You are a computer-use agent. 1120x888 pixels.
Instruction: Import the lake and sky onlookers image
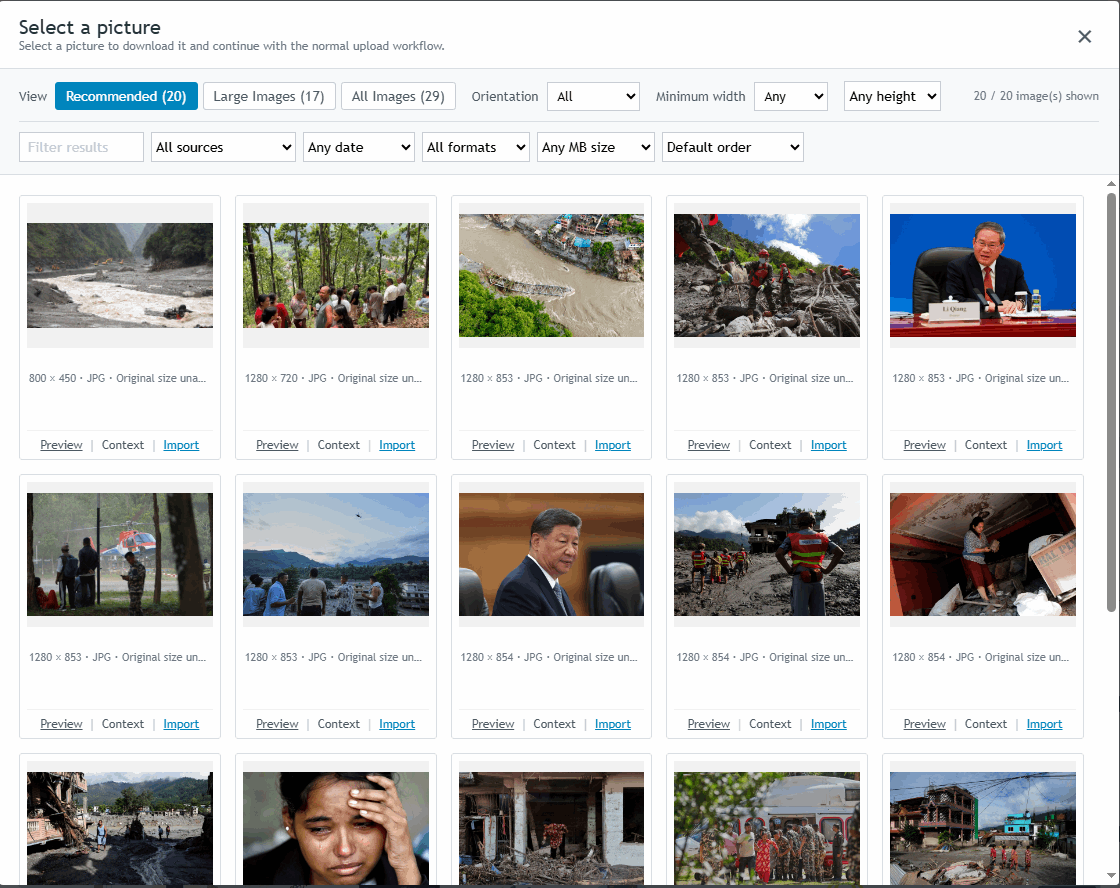click(397, 724)
